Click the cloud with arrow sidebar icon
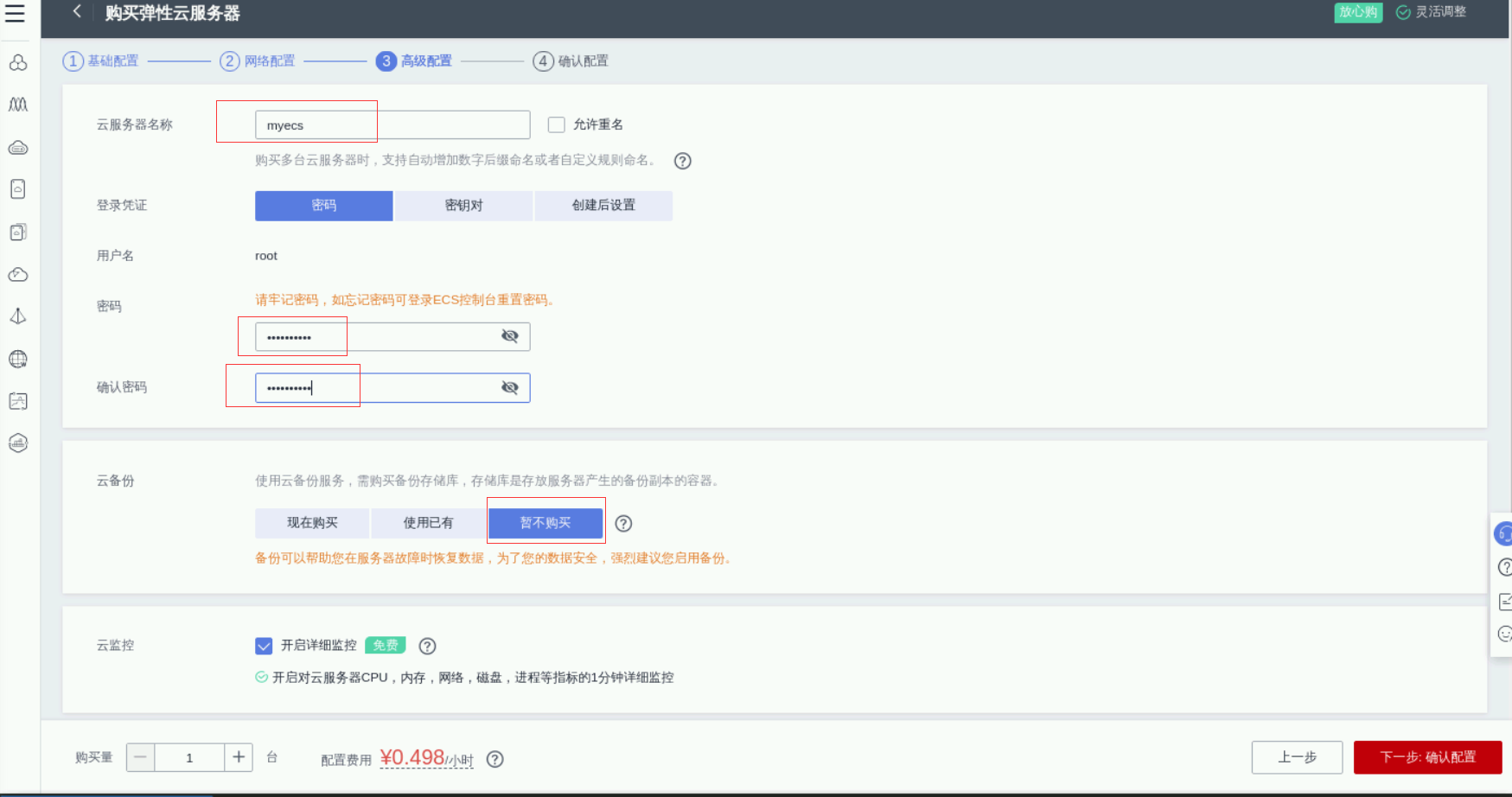This screenshot has width=1512, height=797. 18,275
